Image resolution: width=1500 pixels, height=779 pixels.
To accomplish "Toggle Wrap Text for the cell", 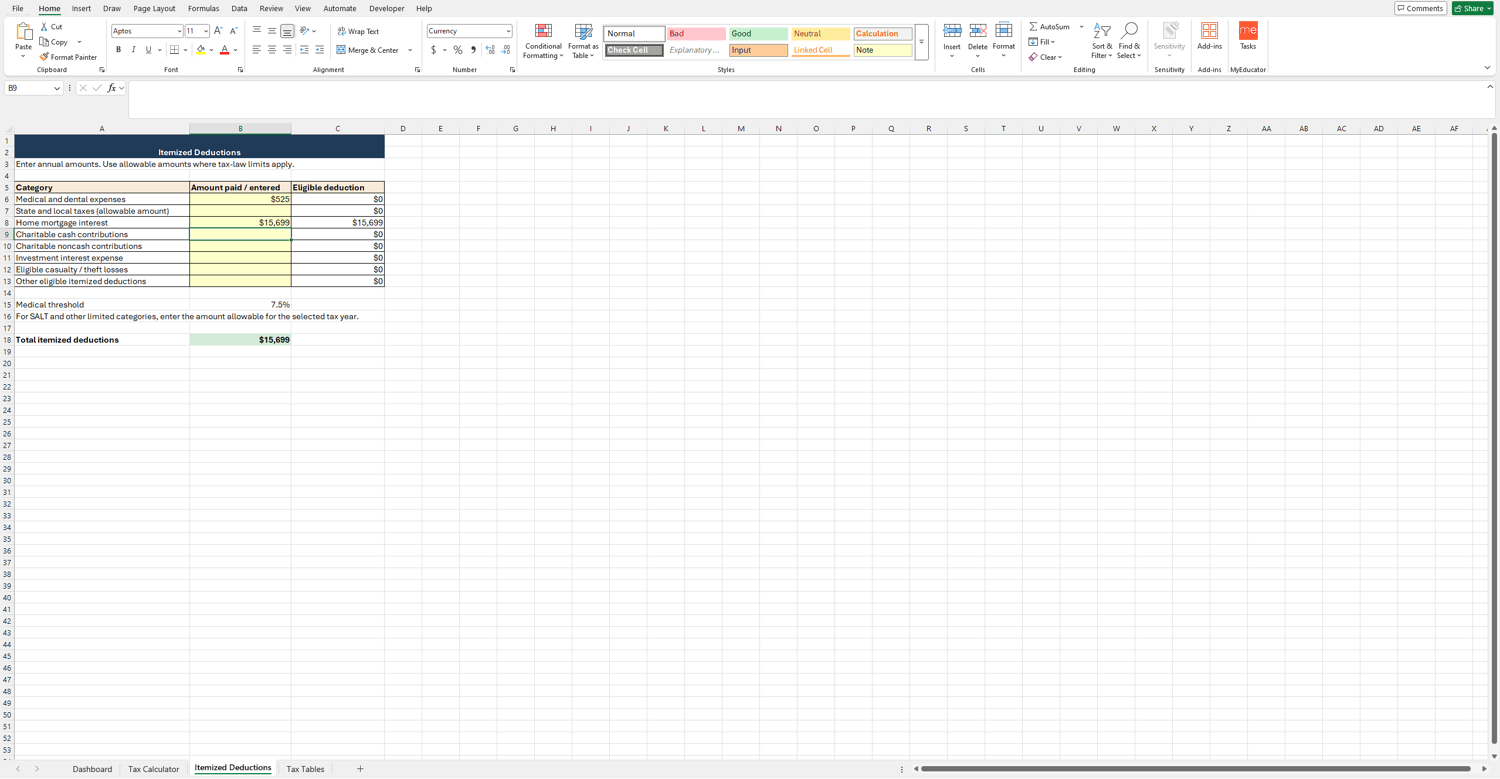I will pos(358,31).
